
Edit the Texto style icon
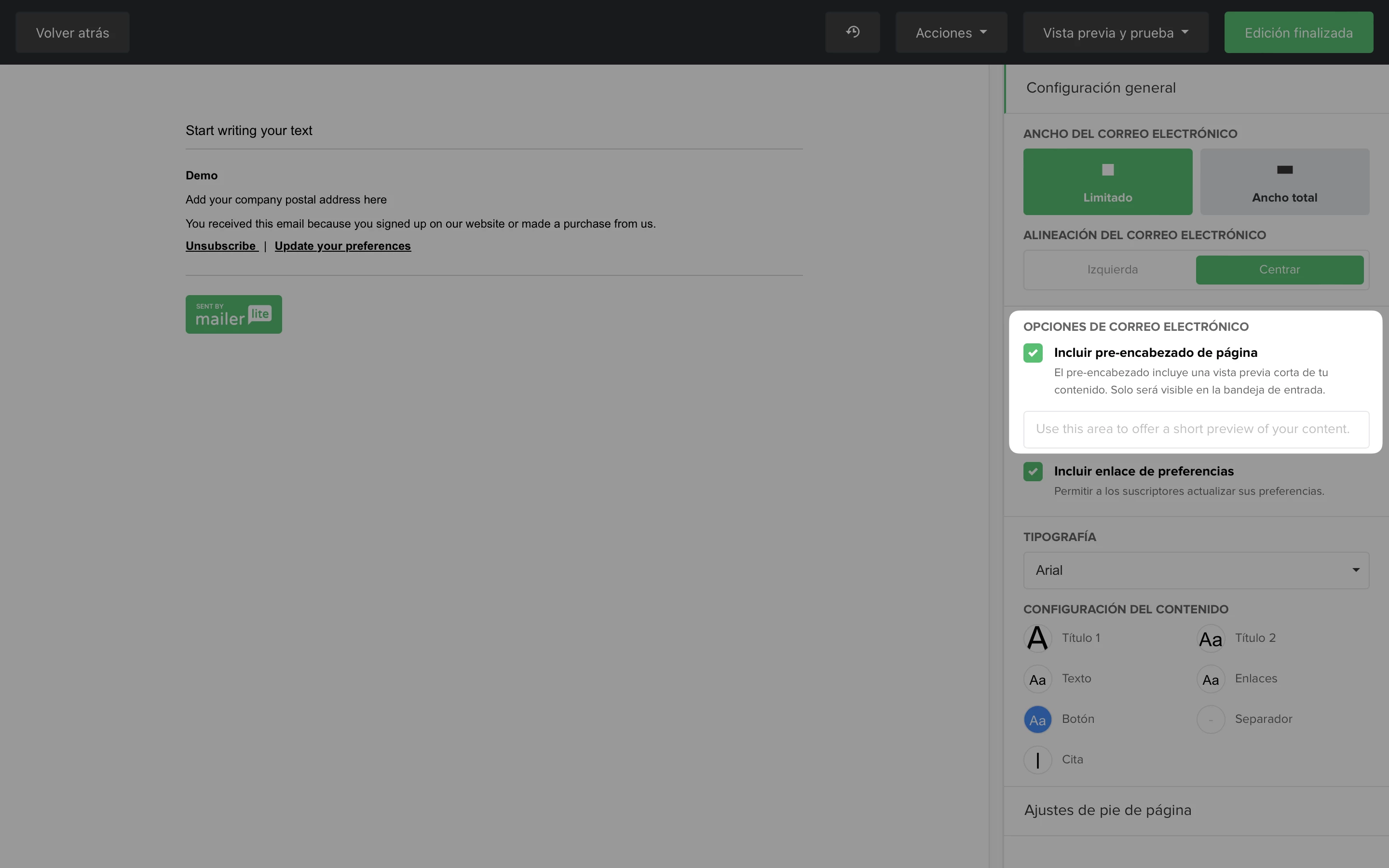tap(1037, 679)
